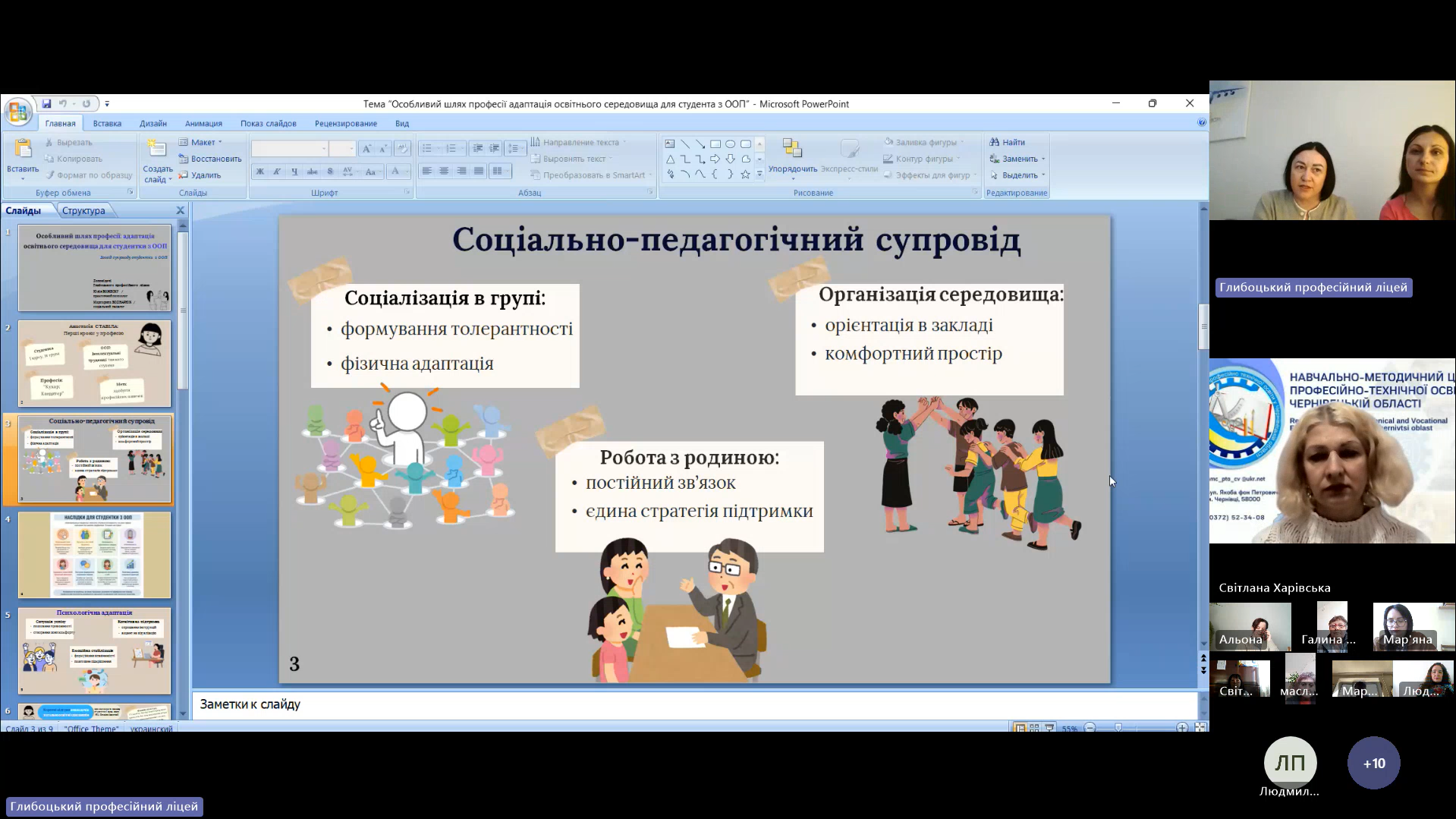Select the rectangle shape in the gallery
The width and height of the screenshot is (1456, 819).
(x=715, y=143)
